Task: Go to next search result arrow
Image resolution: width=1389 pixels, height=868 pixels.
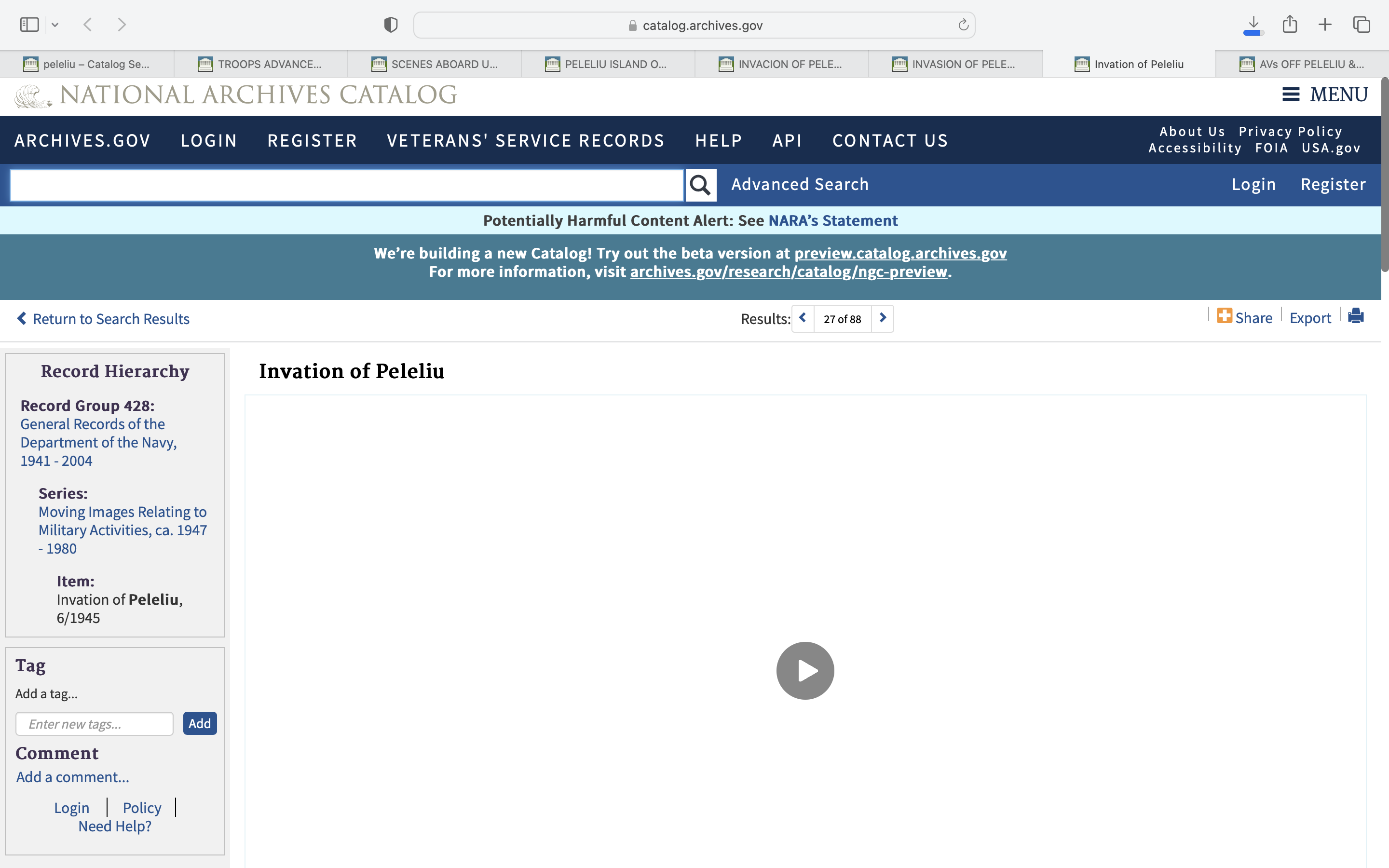Action: (883, 318)
